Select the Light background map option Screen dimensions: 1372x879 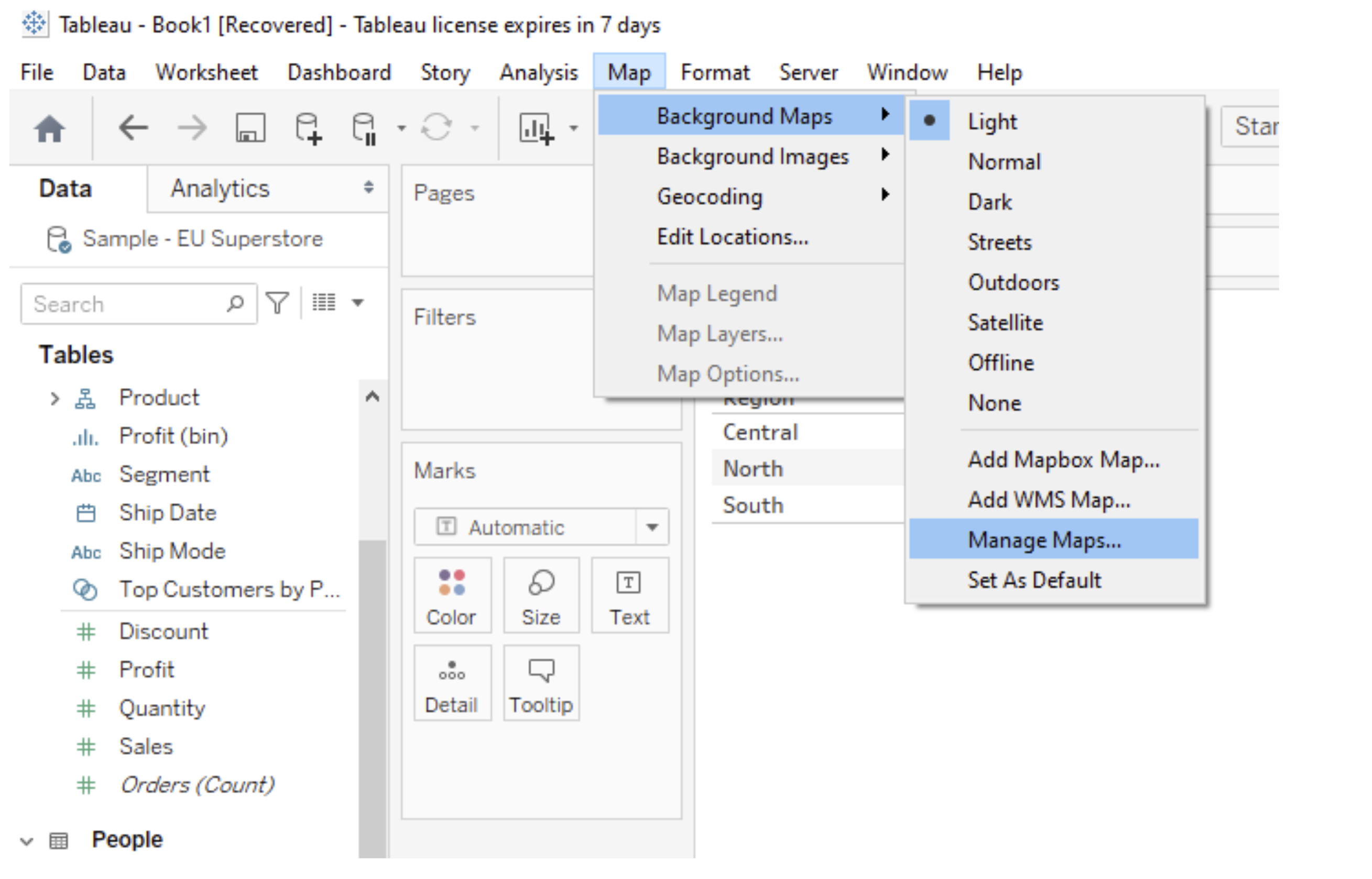[993, 122]
